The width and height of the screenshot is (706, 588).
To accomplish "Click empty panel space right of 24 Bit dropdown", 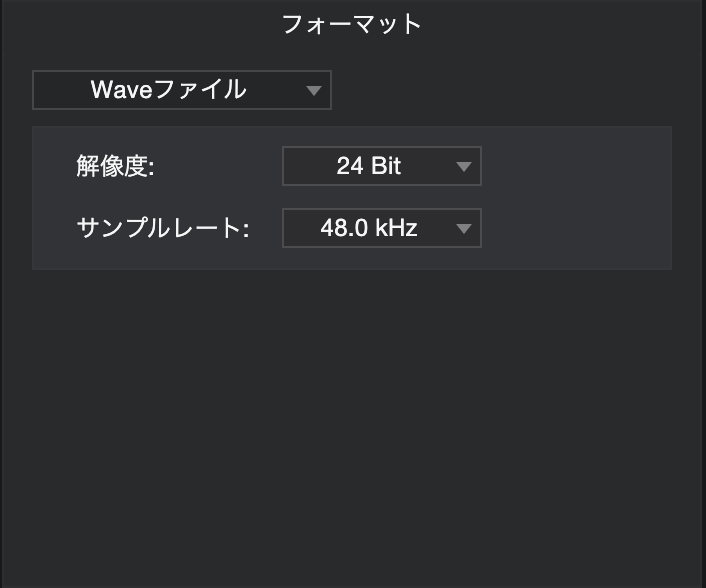I will (575, 166).
